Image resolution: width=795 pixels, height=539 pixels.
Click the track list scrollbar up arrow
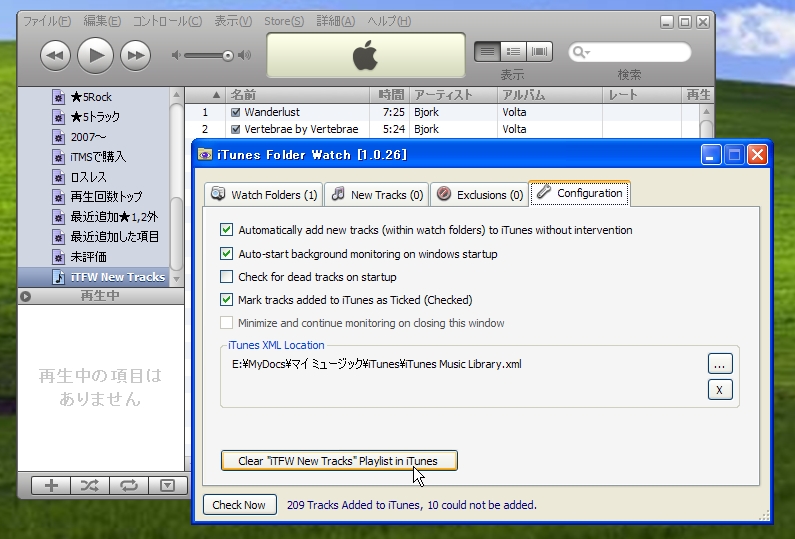tap(706, 111)
